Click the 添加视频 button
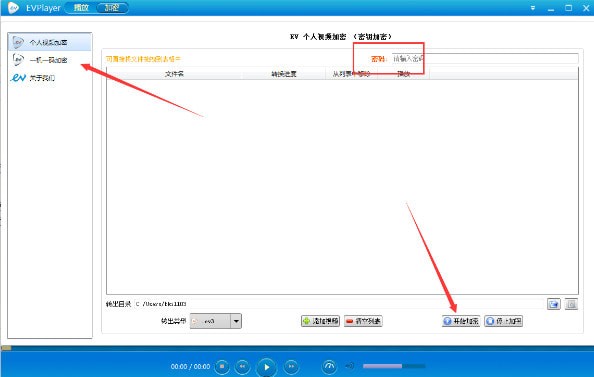 pos(320,321)
